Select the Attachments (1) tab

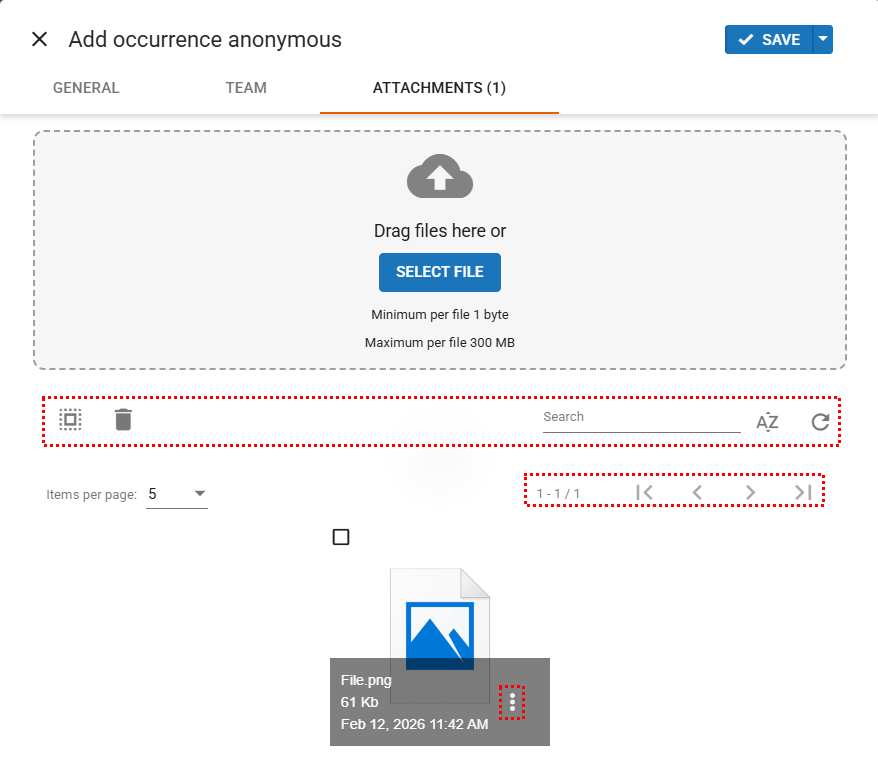pos(439,88)
